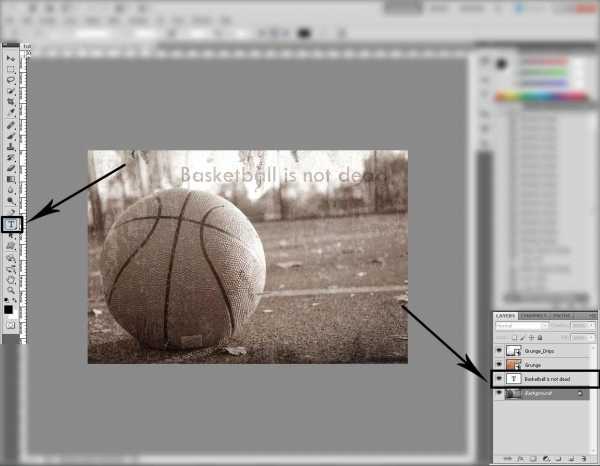Toggle lock all in Layers panel
The width and height of the screenshot is (600, 466).
click(540, 338)
